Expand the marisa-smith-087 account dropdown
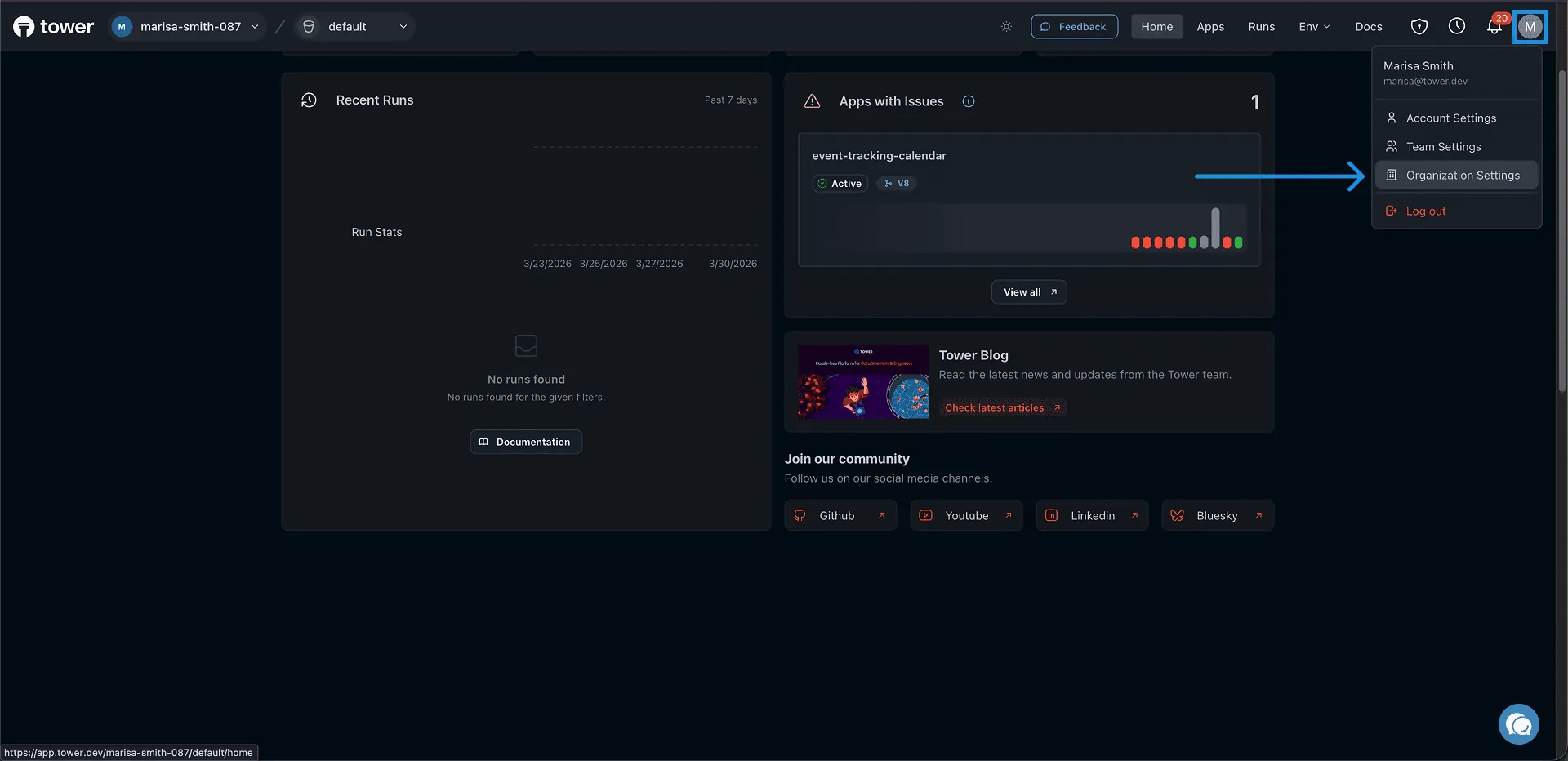This screenshot has height=761, width=1568. point(186,27)
